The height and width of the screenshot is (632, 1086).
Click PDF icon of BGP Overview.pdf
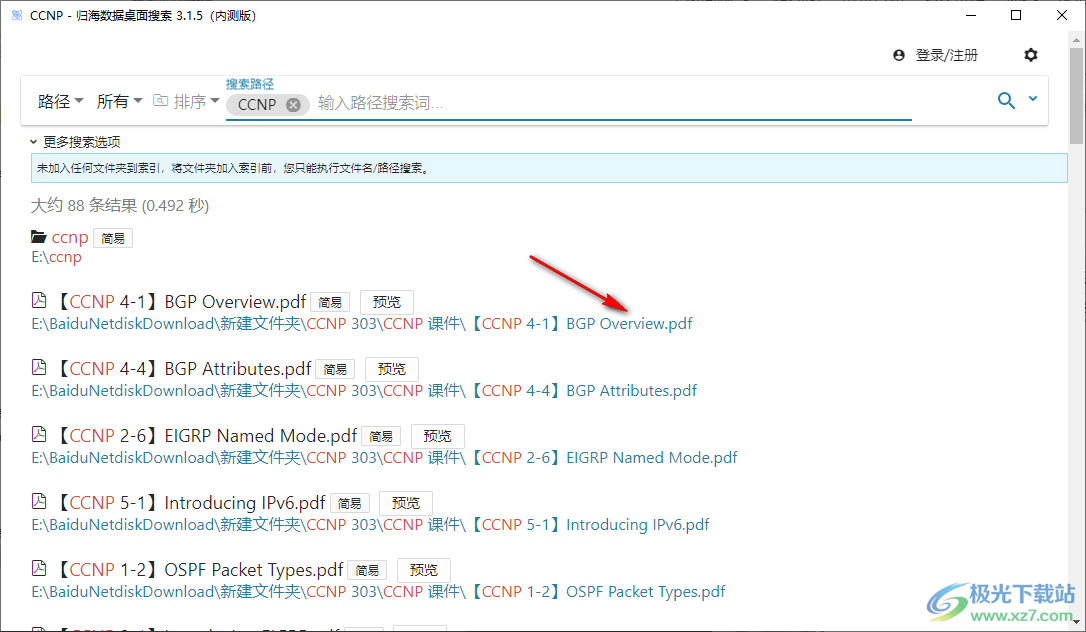(x=39, y=300)
